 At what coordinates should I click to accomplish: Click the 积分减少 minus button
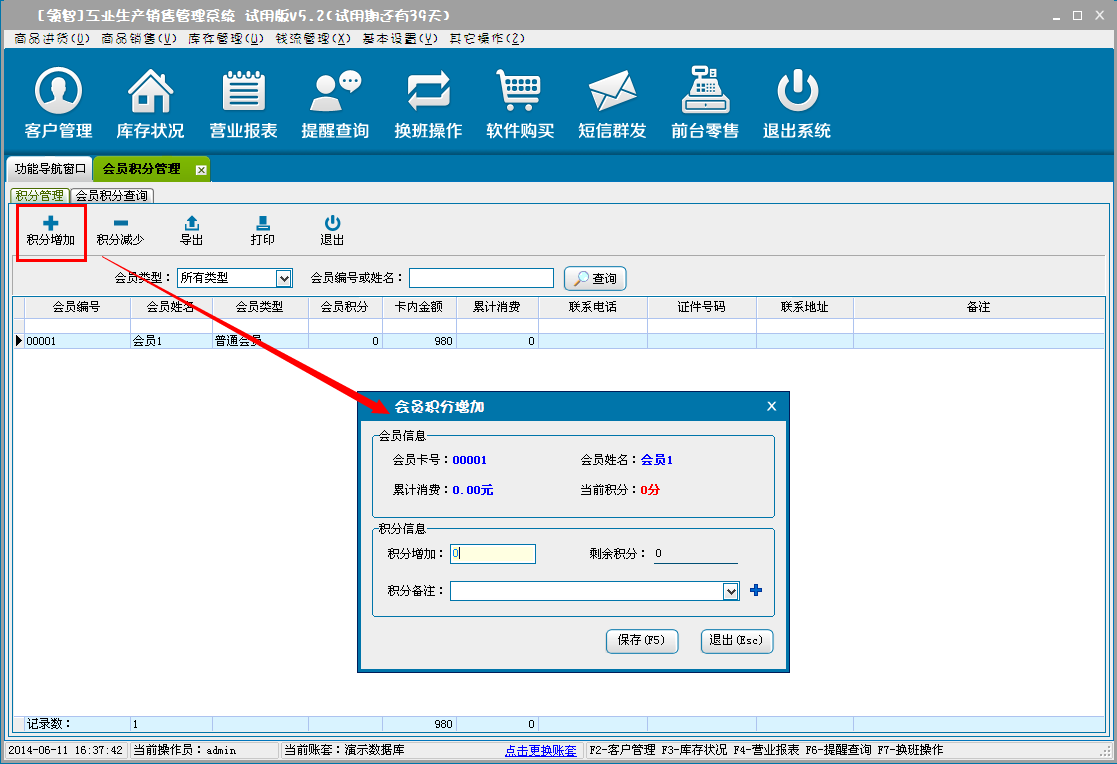tap(120, 231)
